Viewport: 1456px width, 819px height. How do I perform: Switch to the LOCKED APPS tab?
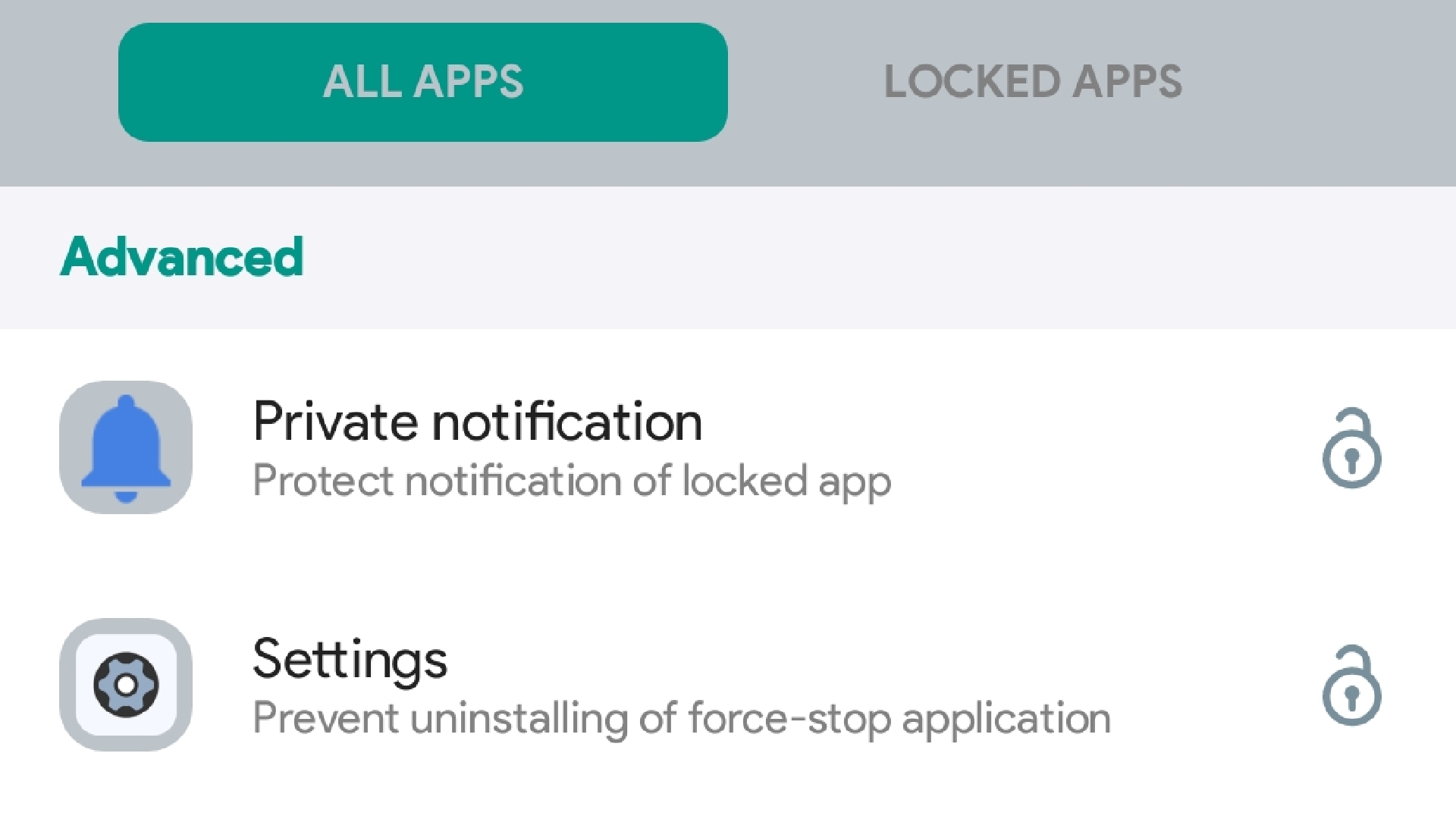point(1033,81)
